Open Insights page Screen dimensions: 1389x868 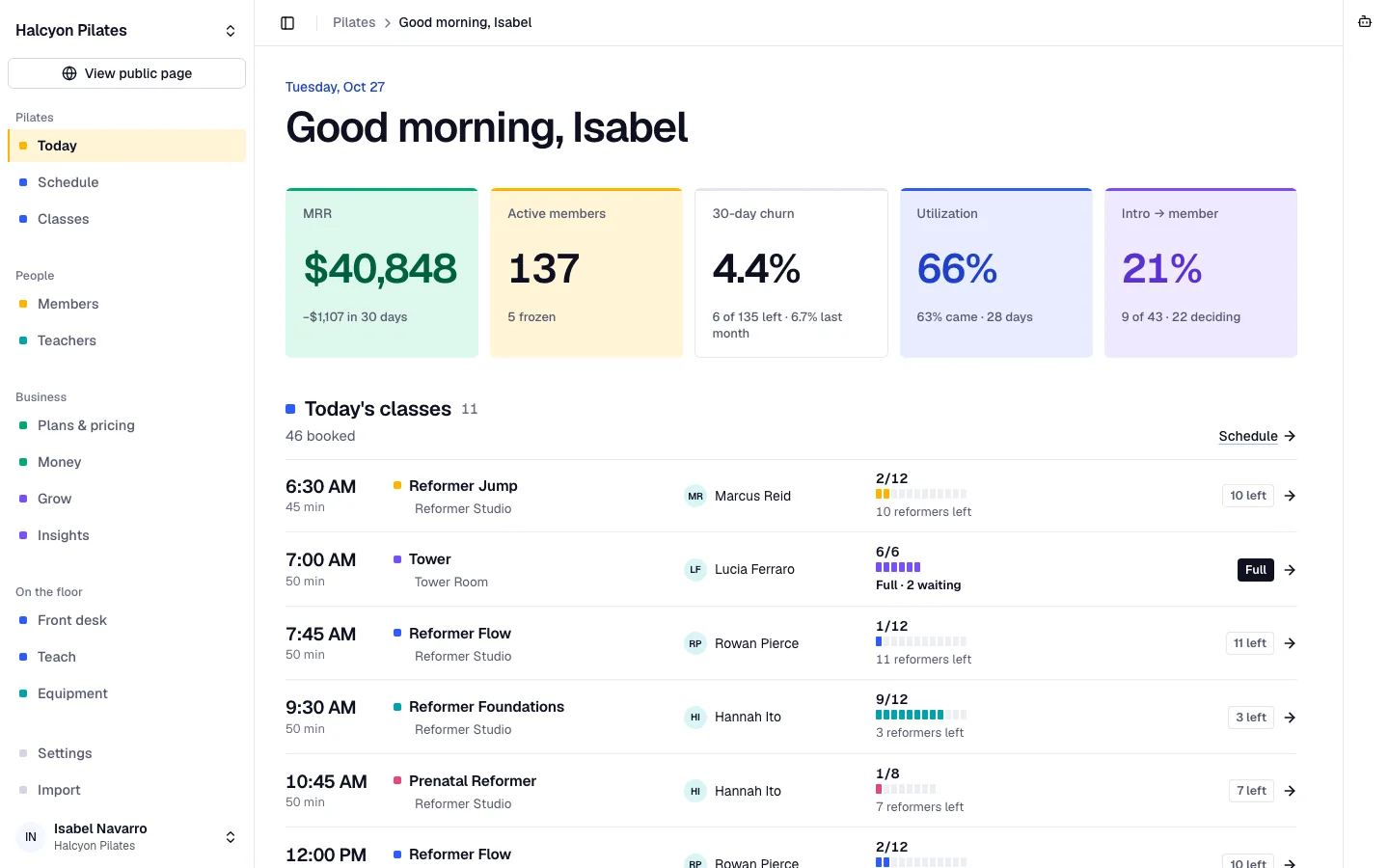tap(126, 535)
